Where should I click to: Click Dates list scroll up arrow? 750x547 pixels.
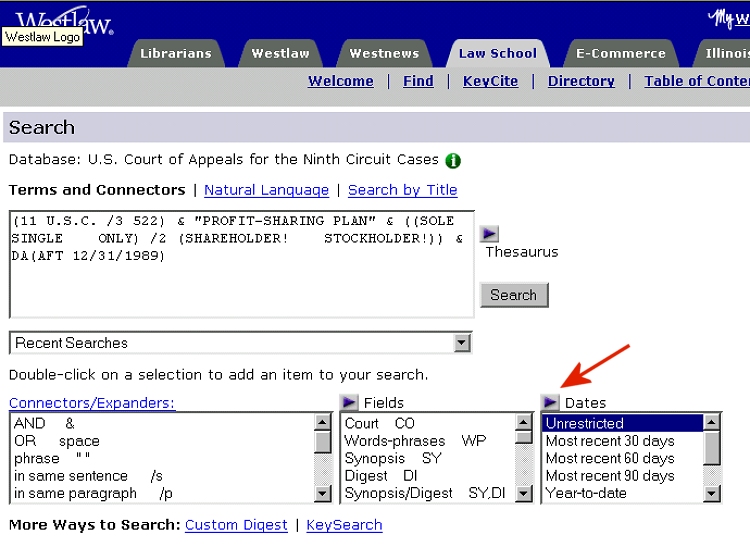point(712,422)
